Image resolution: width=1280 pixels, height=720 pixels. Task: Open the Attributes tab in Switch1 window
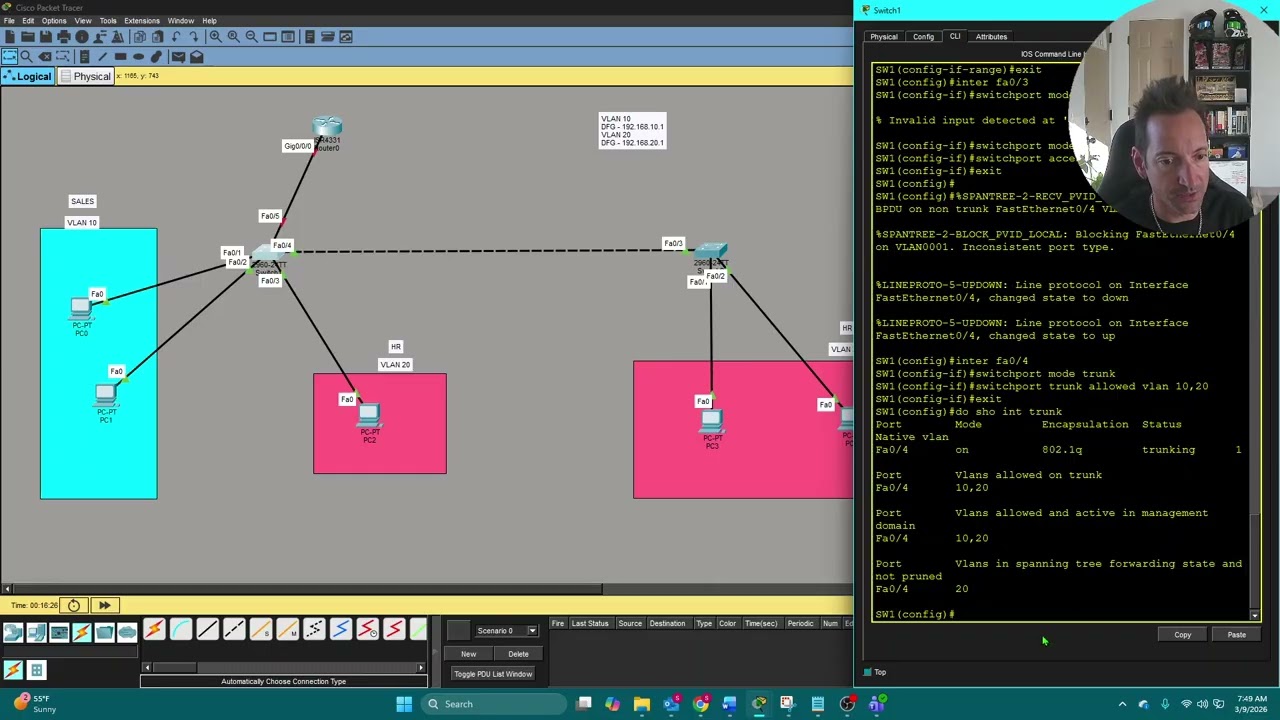click(x=991, y=37)
